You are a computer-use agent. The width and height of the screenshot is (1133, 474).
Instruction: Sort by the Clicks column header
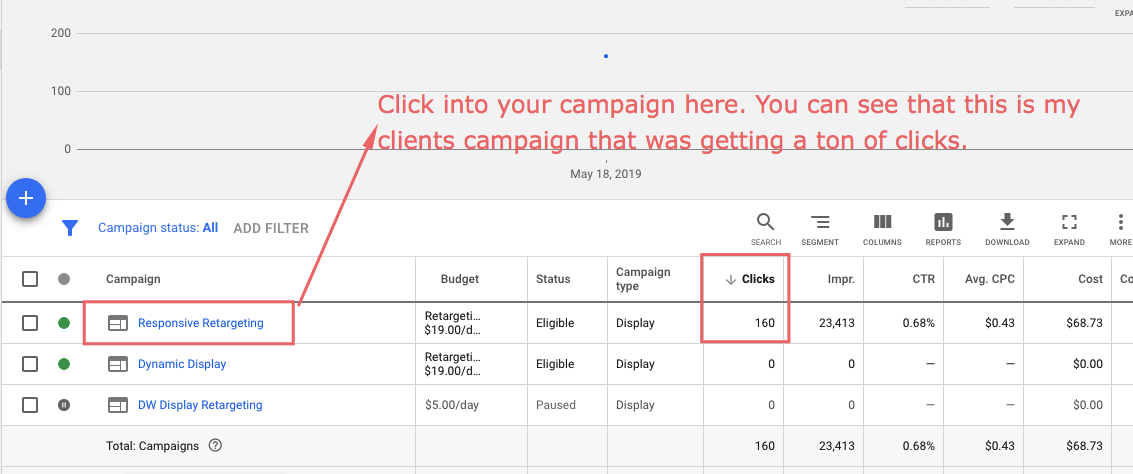(750, 279)
